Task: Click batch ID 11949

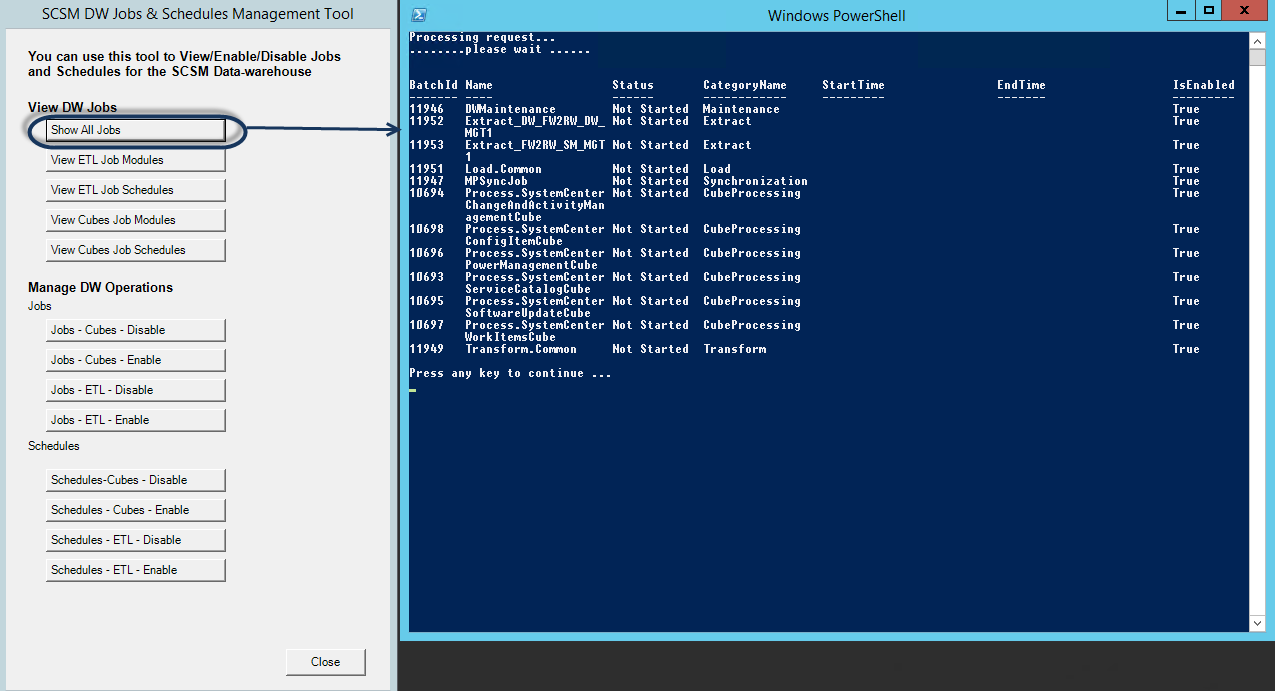Action: coord(427,349)
